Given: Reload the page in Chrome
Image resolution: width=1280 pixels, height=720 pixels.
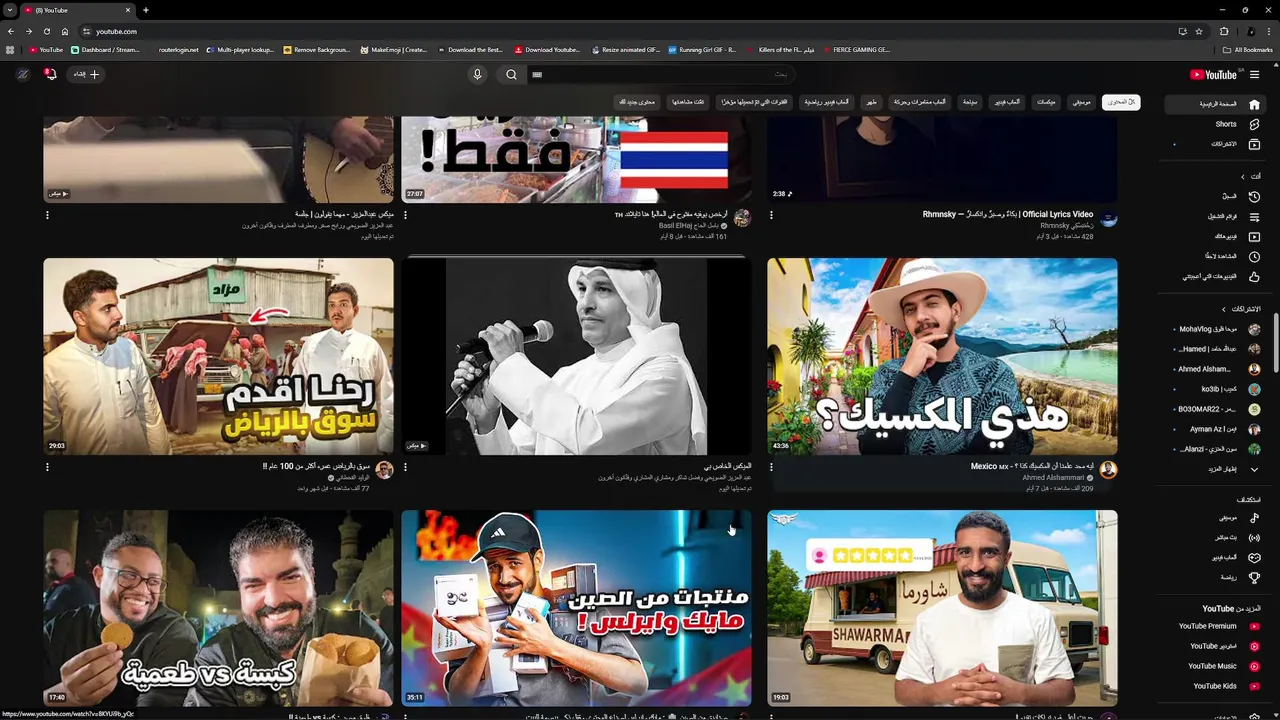Looking at the screenshot, I should [x=46, y=31].
